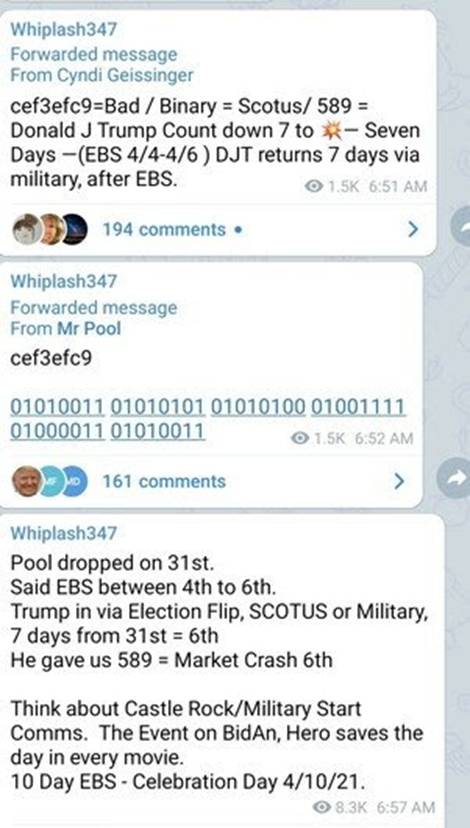Tap the eye views icon at 6:52 AM
The image size is (470, 828).
tap(300, 438)
